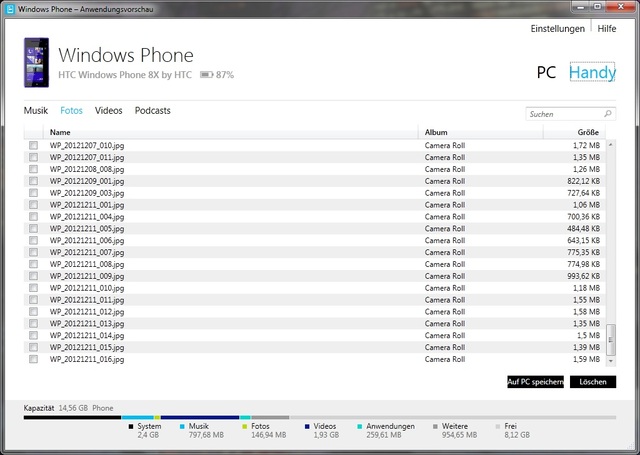The height and width of the screenshot is (455, 640).
Task: Click the black System segment of capacity bar
Action: tap(73, 417)
